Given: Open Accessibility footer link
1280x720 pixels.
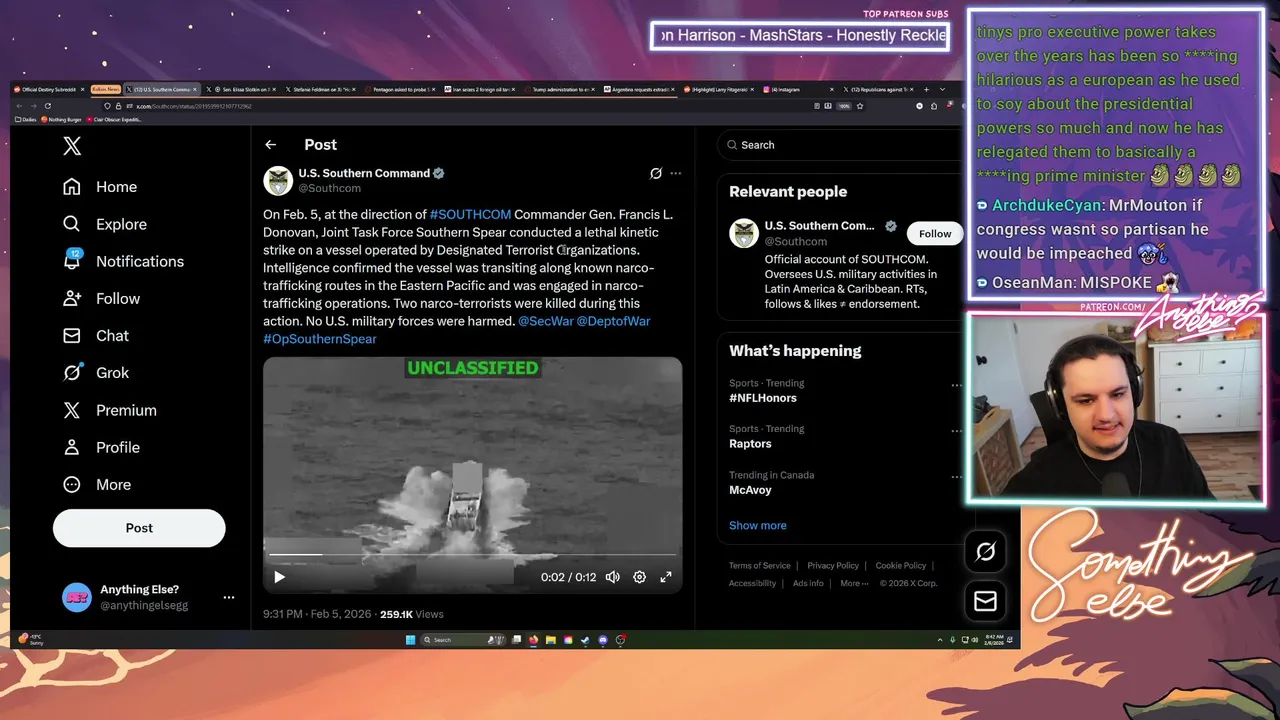Looking at the screenshot, I should point(753,583).
